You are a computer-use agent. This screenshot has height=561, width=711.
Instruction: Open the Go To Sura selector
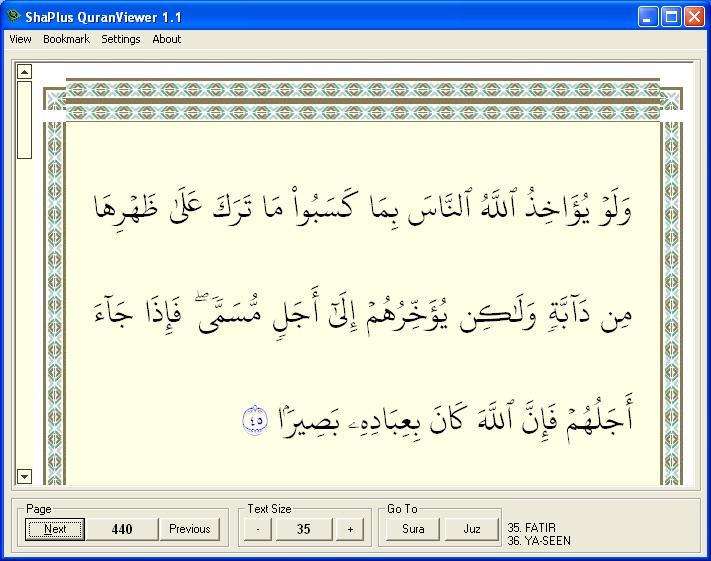(413, 529)
